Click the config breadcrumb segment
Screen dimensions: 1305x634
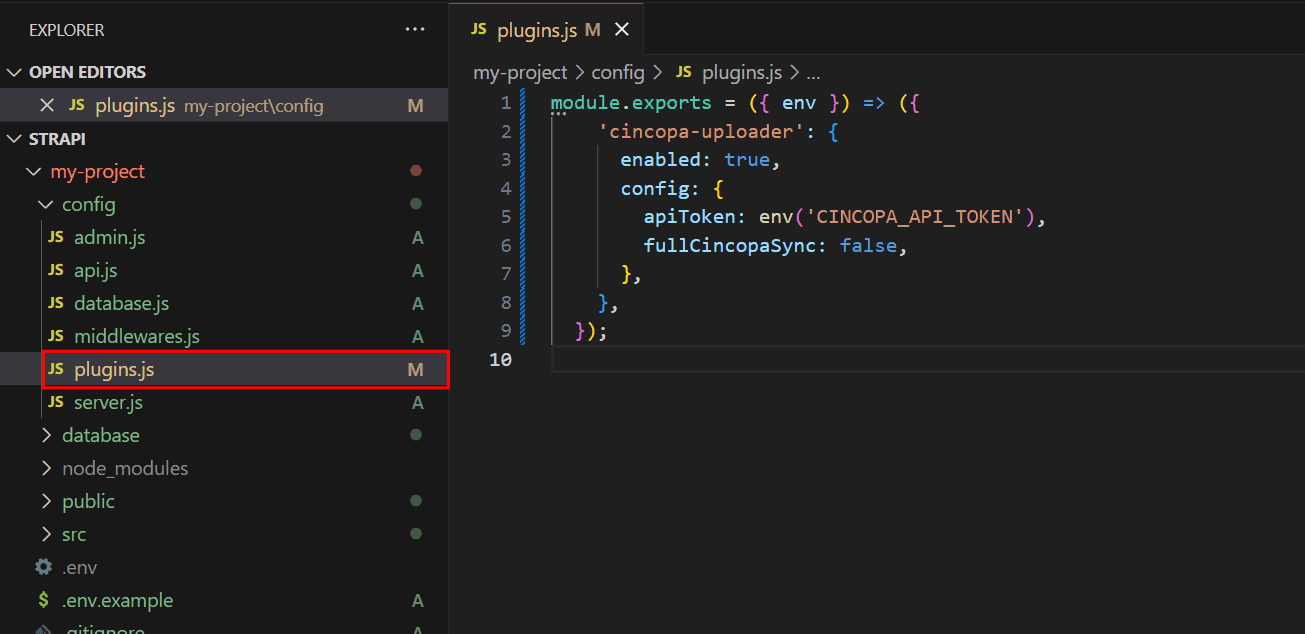tap(618, 72)
